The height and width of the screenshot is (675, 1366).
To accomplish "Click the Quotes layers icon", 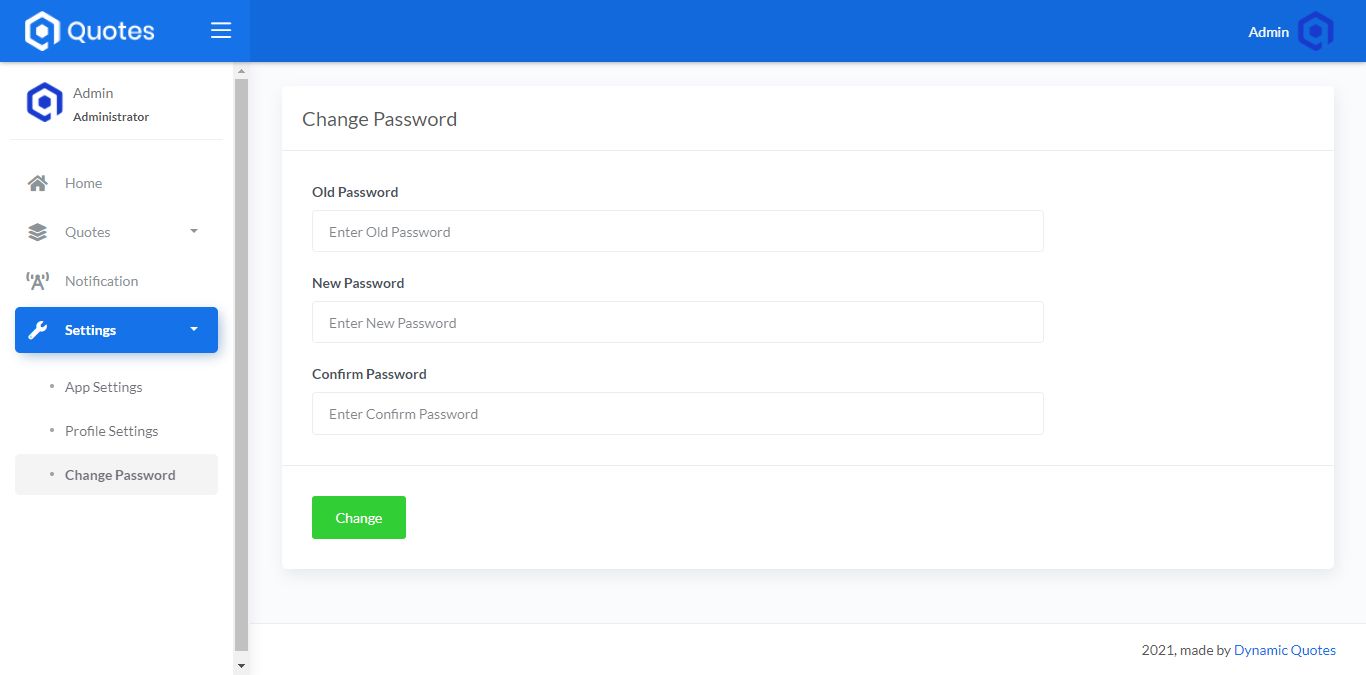I will (x=38, y=232).
